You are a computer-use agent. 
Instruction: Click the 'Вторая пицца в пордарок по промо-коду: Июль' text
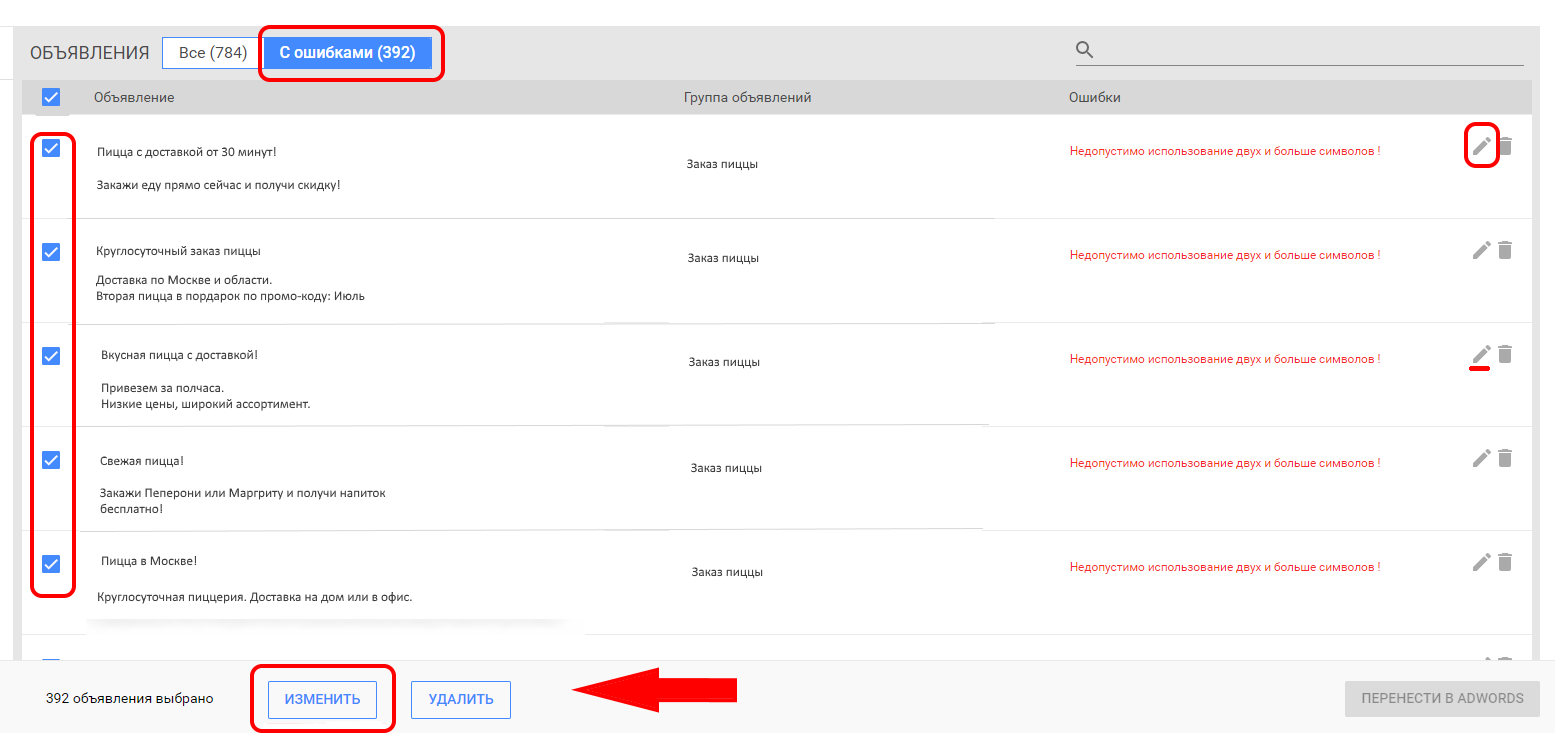[230, 296]
